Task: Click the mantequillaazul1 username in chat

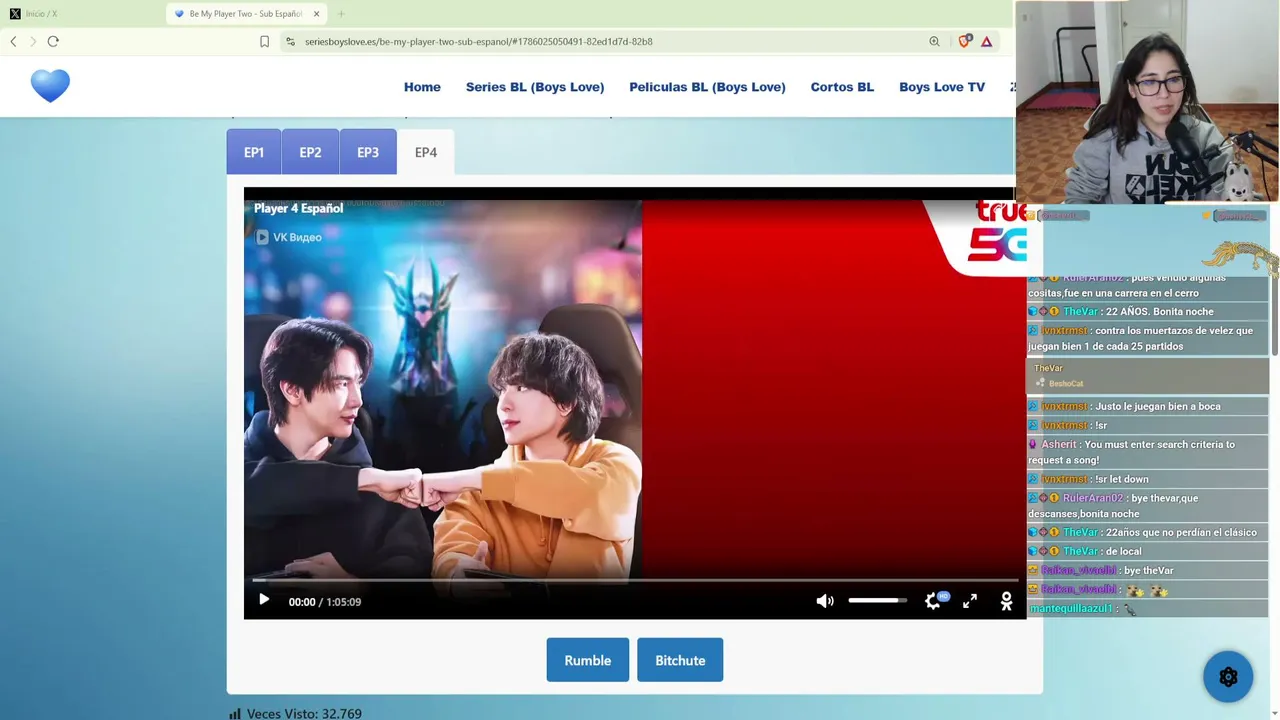Action: 1071,609
